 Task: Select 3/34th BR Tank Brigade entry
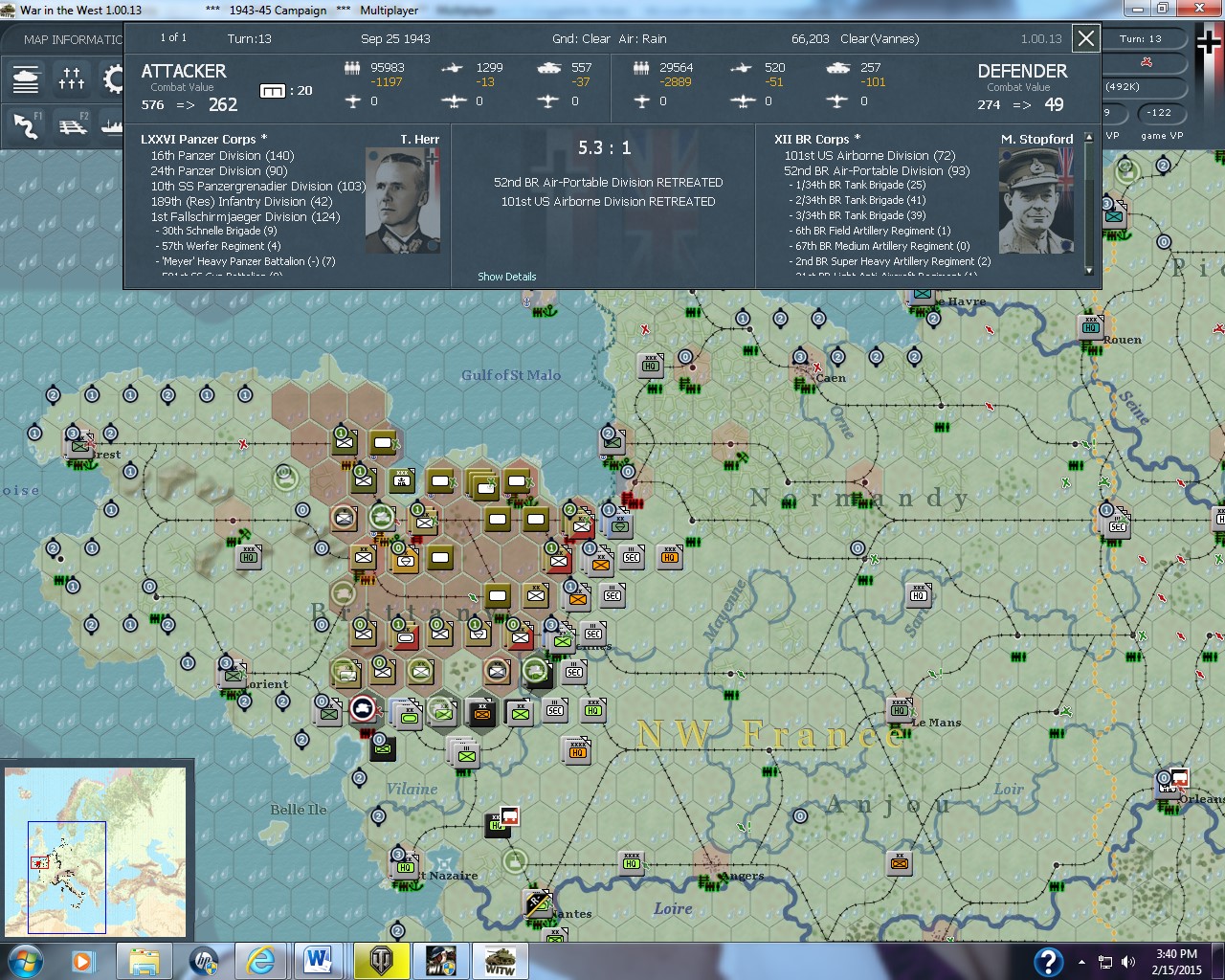[x=857, y=215]
